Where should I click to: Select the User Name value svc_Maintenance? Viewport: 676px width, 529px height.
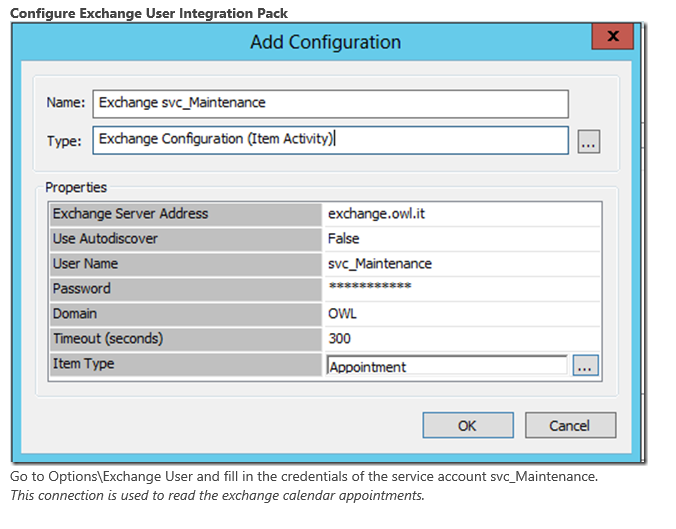[x=462, y=264]
